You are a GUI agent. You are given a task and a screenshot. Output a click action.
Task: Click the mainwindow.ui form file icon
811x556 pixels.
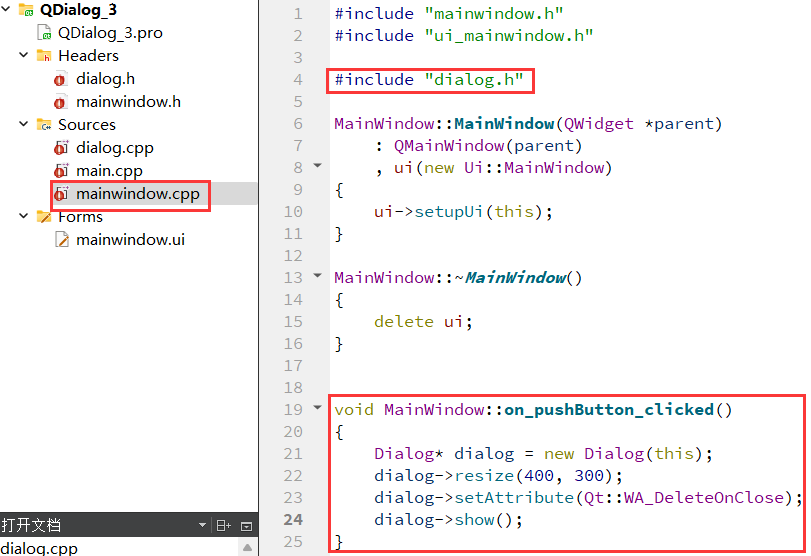click(62, 239)
